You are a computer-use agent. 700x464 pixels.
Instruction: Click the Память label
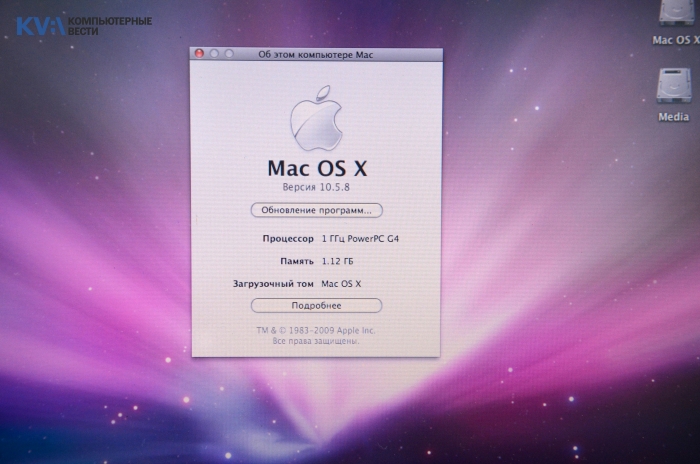point(297,261)
